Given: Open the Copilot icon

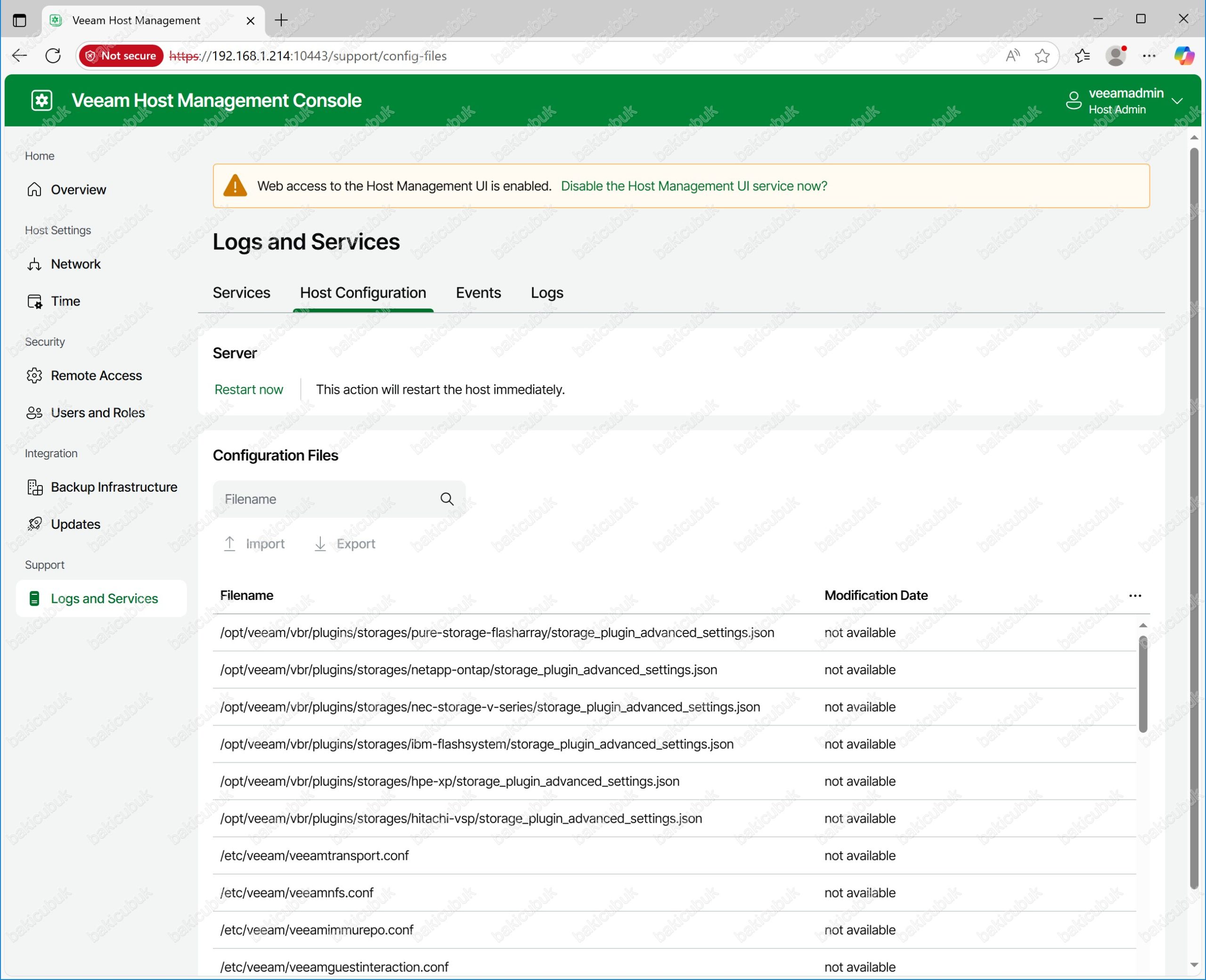Looking at the screenshot, I should [1184, 55].
